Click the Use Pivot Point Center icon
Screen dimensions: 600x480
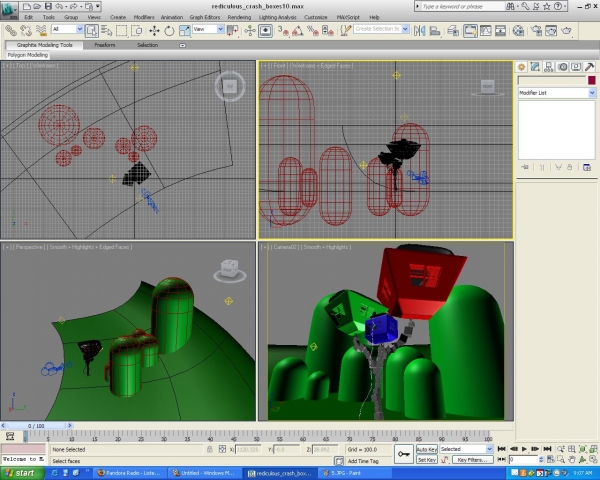[232, 30]
